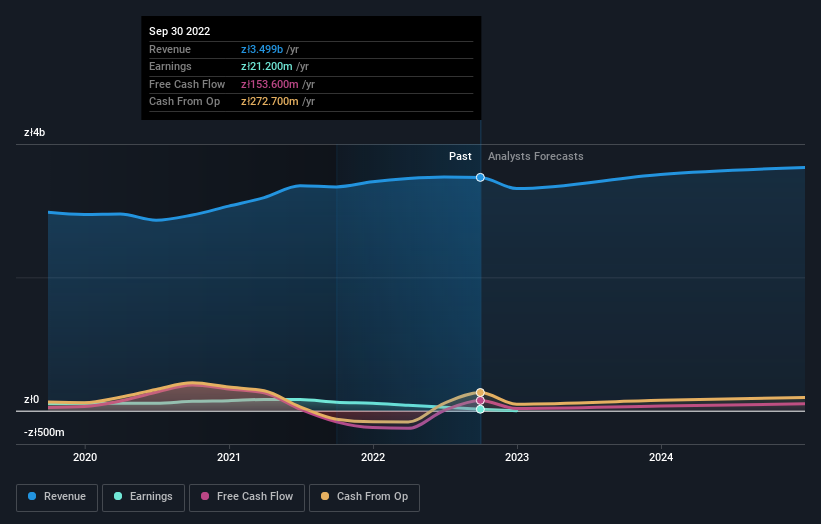Click the Past label in the chart
This screenshot has width=821, height=524.
460,156
